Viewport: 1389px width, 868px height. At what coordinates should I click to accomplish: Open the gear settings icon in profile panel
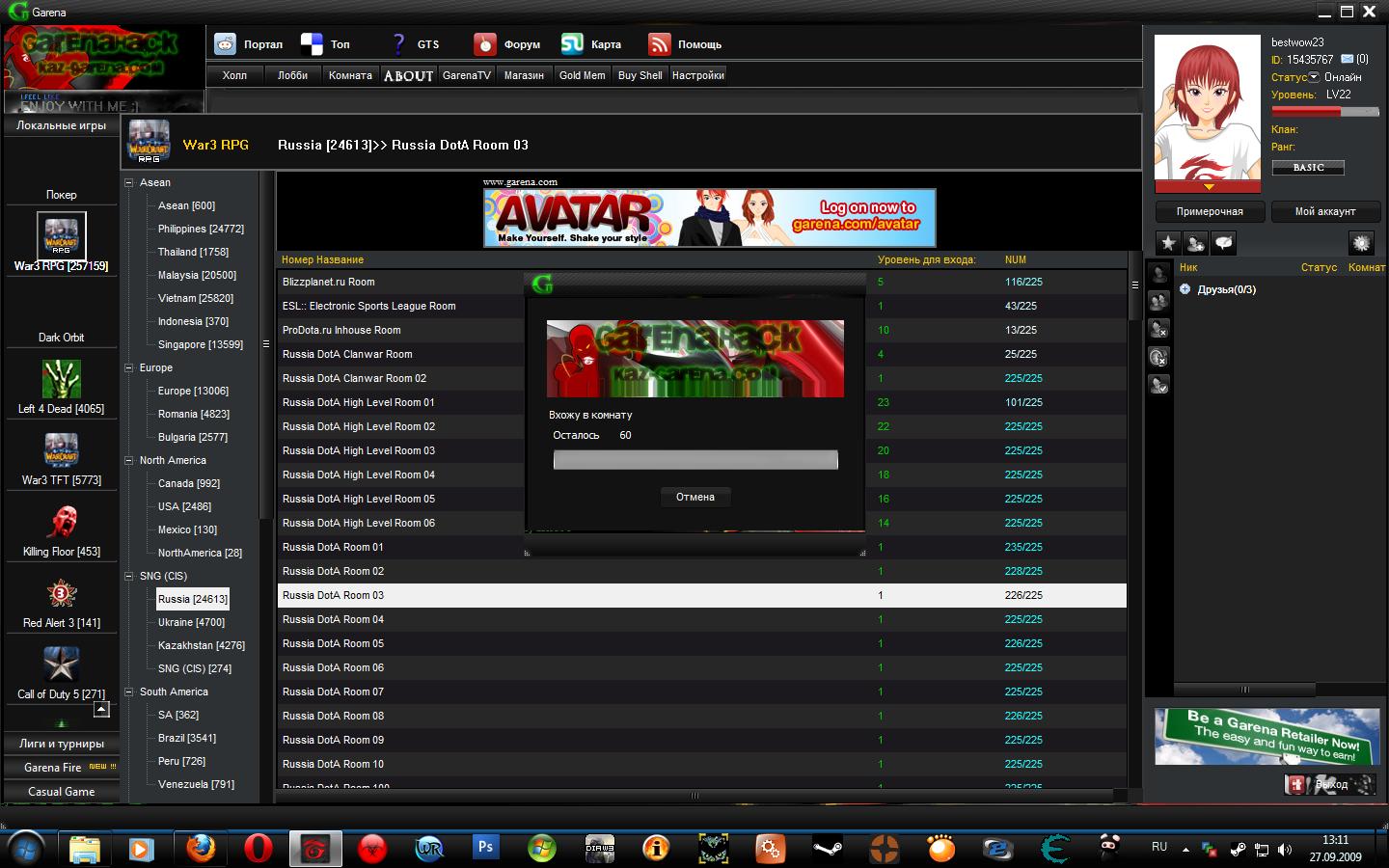coord(1362,243)
